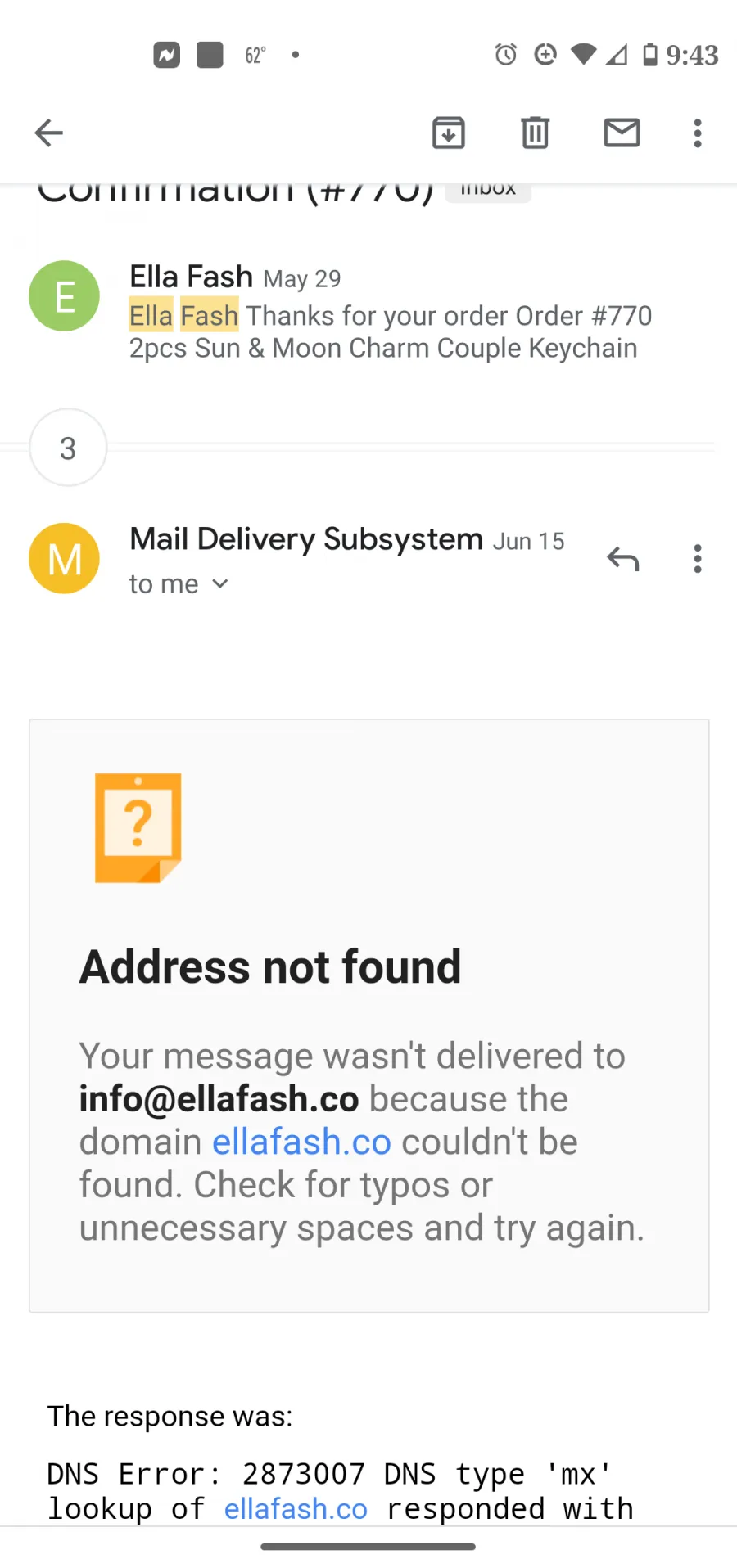The width and height of the screenshot is (737, 1568).
Task: Mark conversation as unread with the envelope icon
Action: pyautogui.click(x=622, y=133)
